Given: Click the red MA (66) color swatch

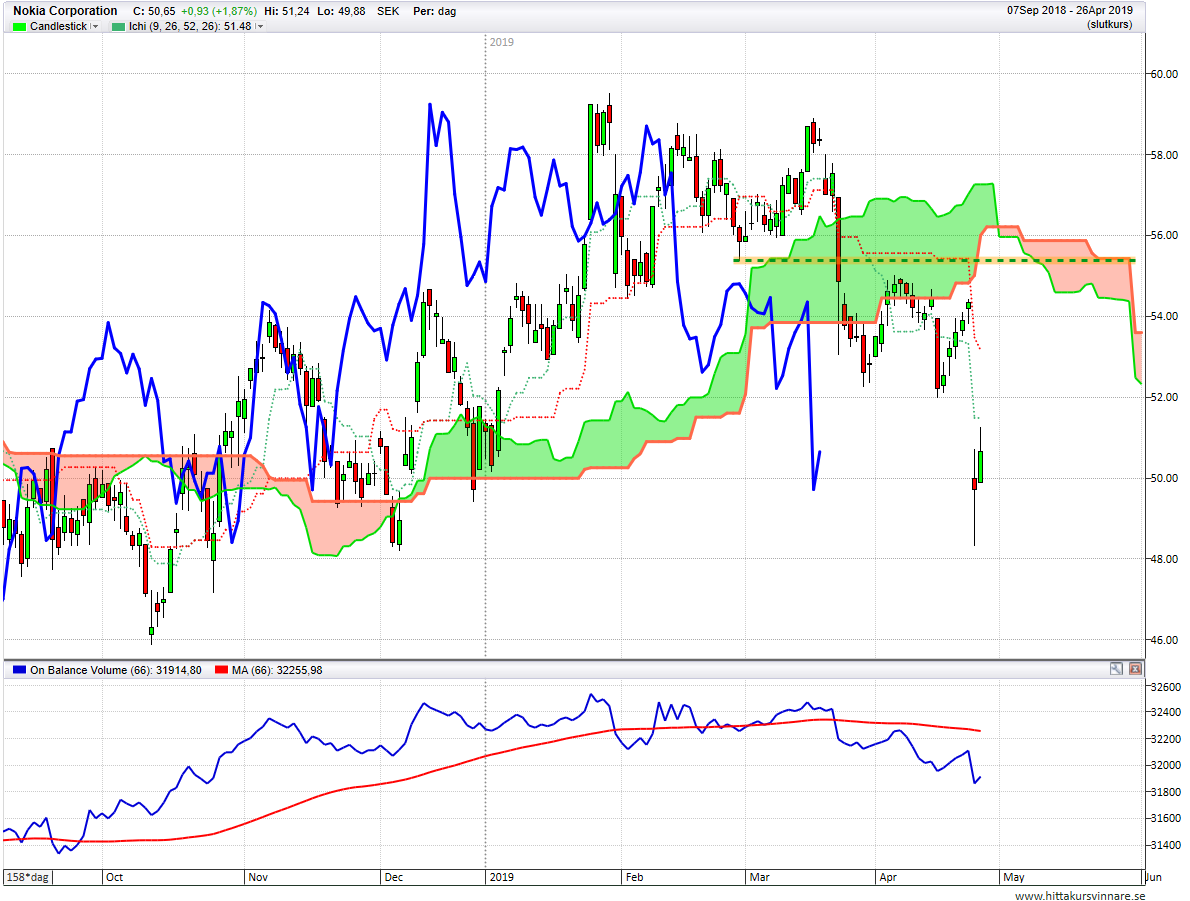Looking at the screenshot, I should [x=222, y=670].
